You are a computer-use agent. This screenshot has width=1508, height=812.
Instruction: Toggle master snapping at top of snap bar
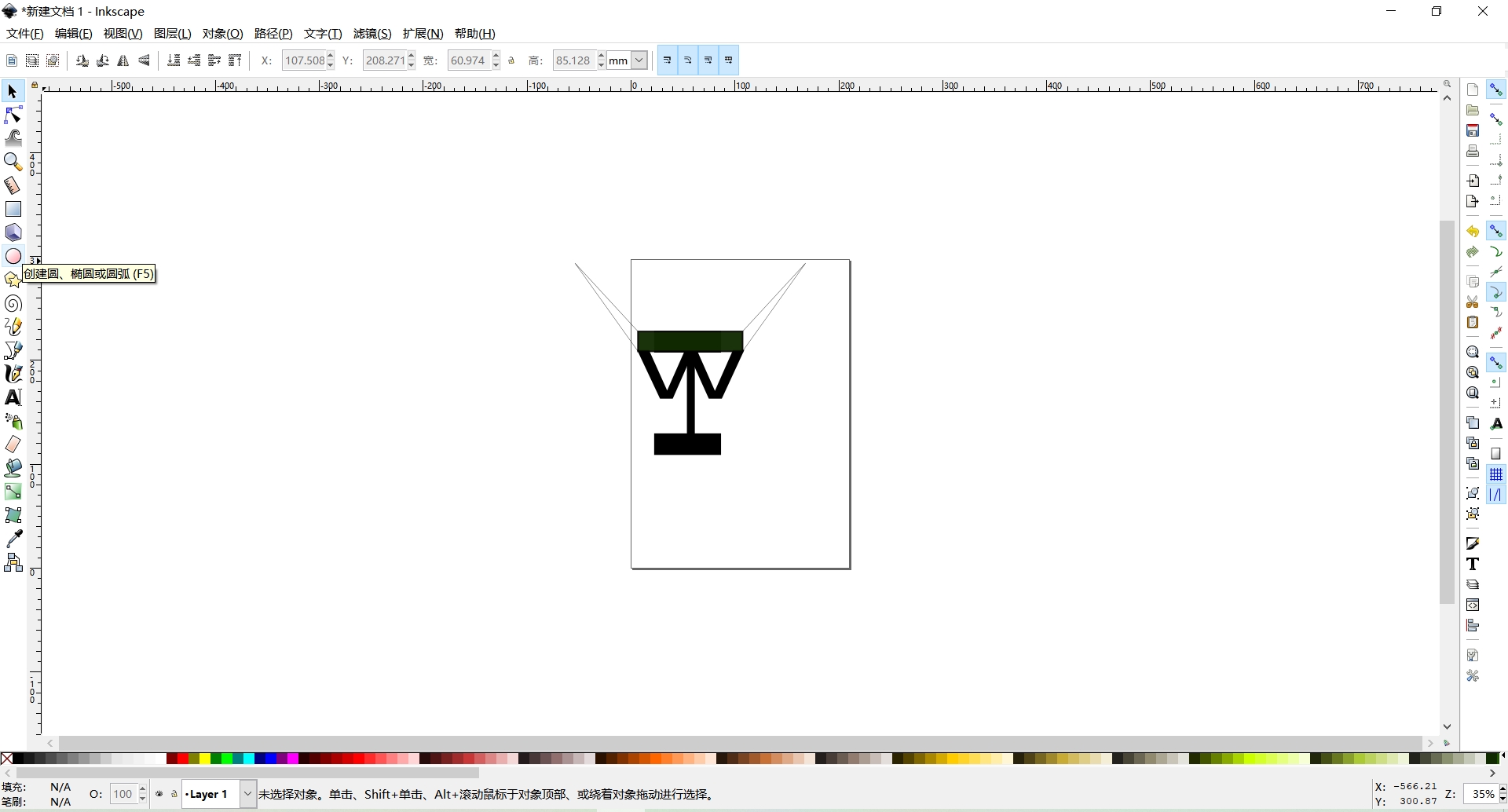click(x=1496, y=90)
